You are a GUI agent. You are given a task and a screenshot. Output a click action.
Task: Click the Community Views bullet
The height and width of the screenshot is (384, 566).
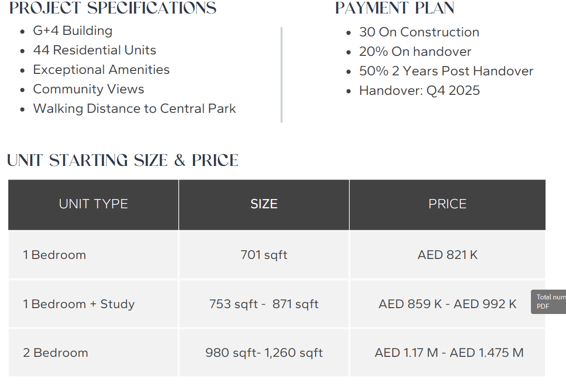(x=88, y=89)
